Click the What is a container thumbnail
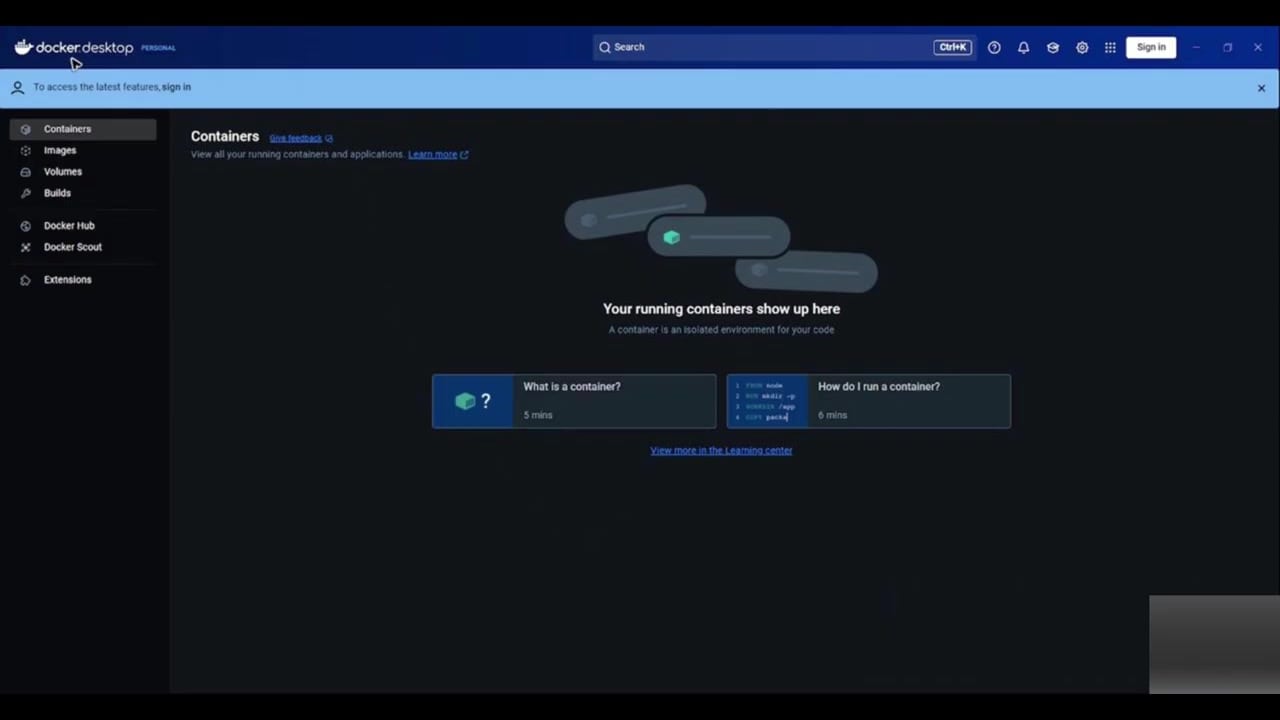The image size is (1280, 720). pyautogui.click(x=473, y=401)
